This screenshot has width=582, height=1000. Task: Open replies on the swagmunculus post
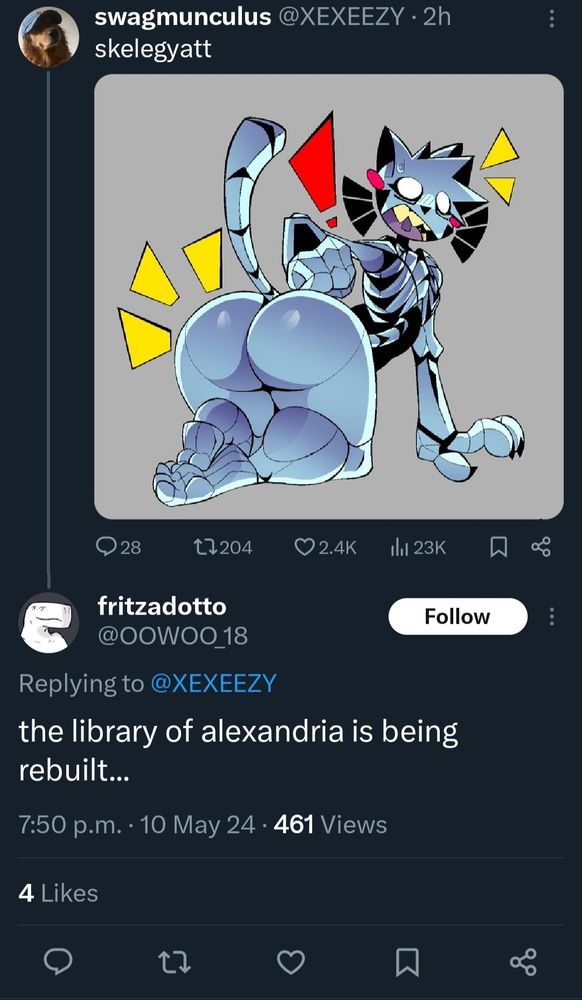pyautogui.click(x=118, y=547)
